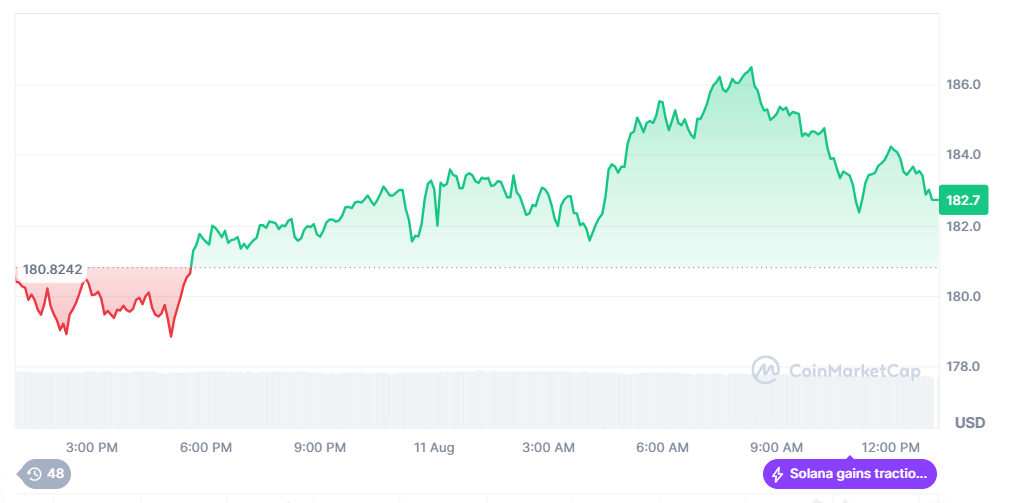Select the 6:00 AM time axis marker
Image resolution: width=1015 pixels, height=503 pixels.
tap(663, 447)
